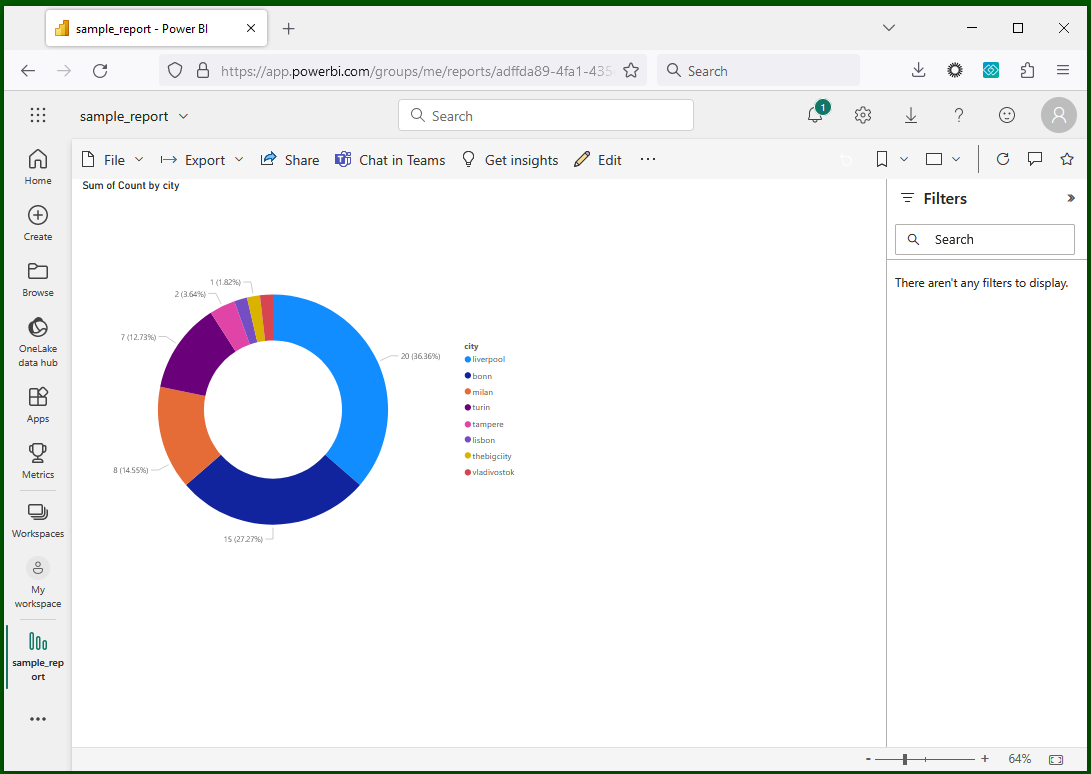The image size is (1091, 774).
Task: Click the Filters pane search field
Action: pos(985,239)
